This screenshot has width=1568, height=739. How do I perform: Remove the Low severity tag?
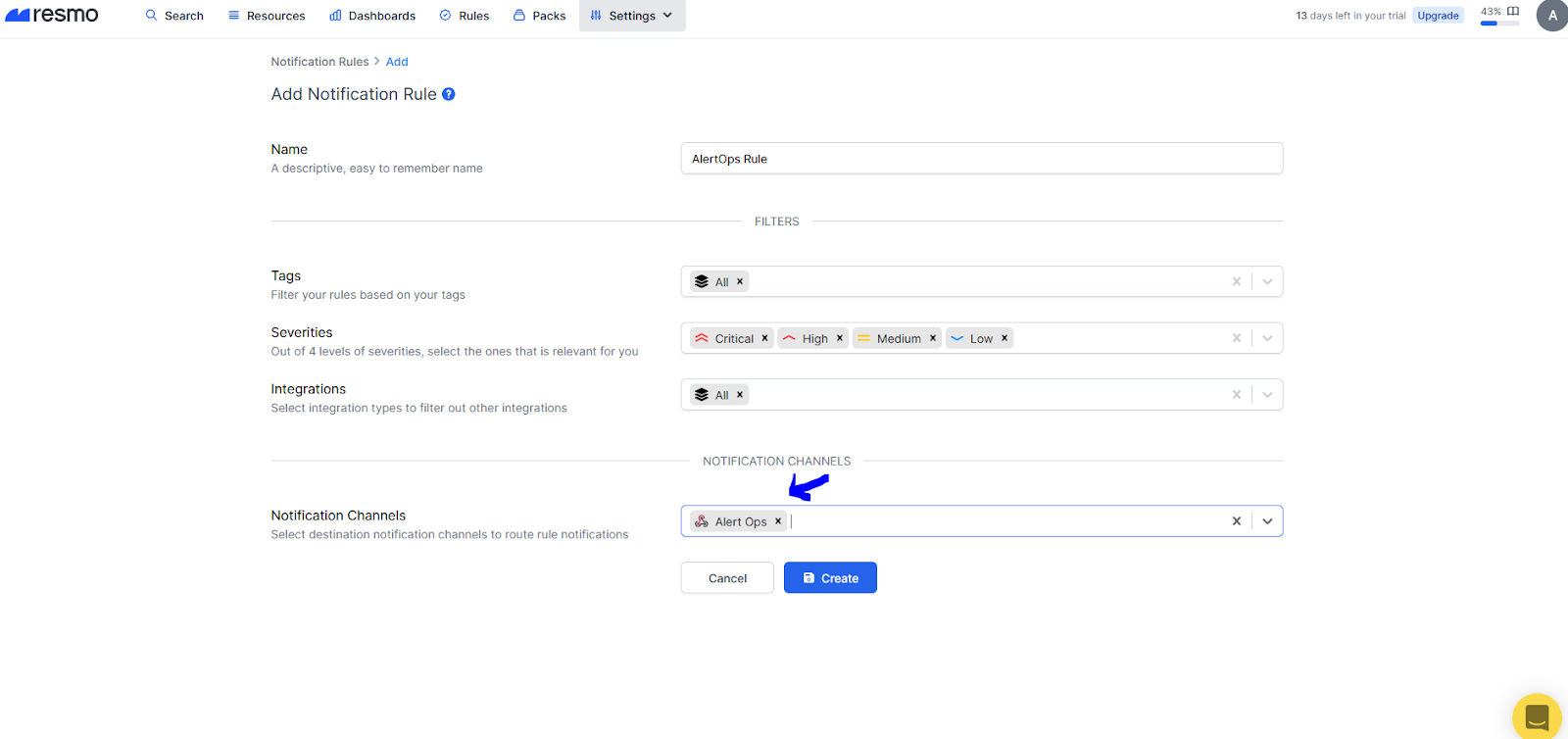(1004, 338)
